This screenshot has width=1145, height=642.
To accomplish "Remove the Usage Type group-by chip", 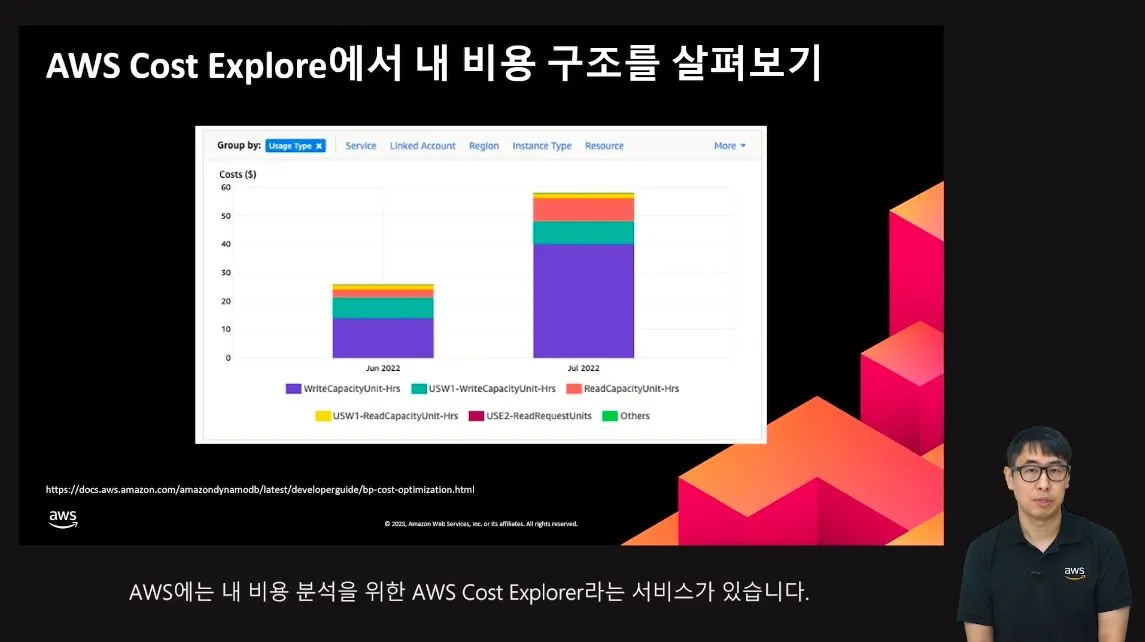I will click(319, 146).
